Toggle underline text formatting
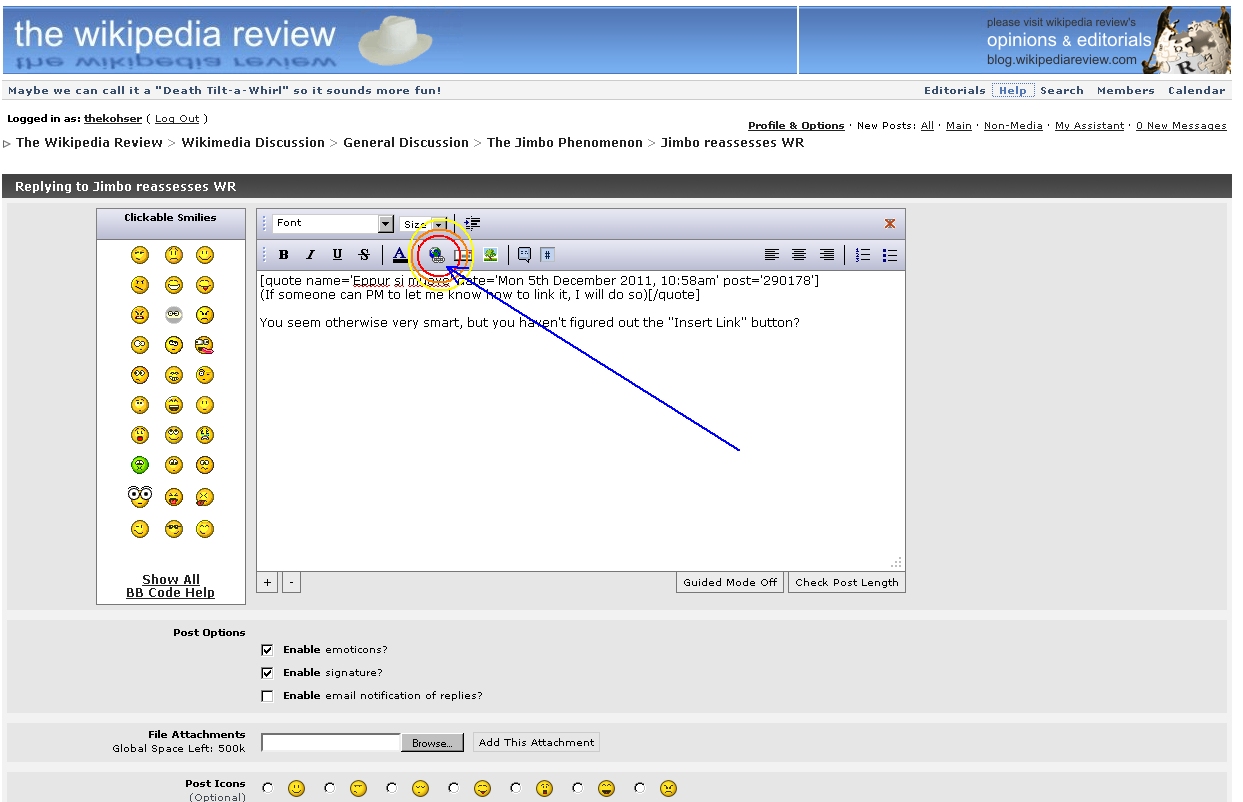The height and width of the screenshot is (802, 1243). 337,255
